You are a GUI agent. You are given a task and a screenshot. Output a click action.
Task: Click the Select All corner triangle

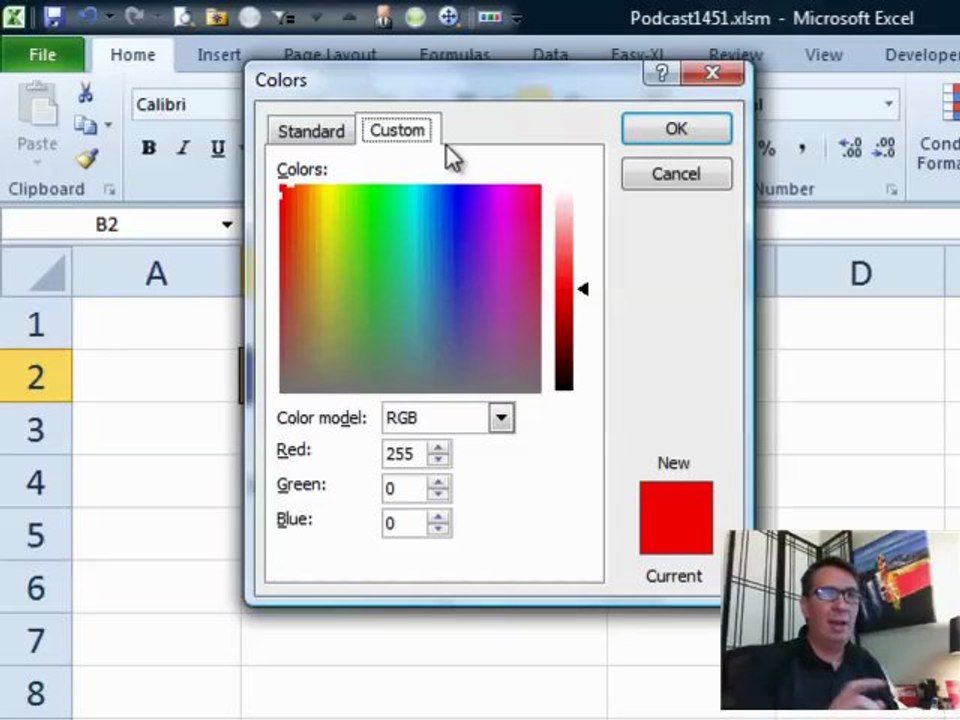point(37,272)
